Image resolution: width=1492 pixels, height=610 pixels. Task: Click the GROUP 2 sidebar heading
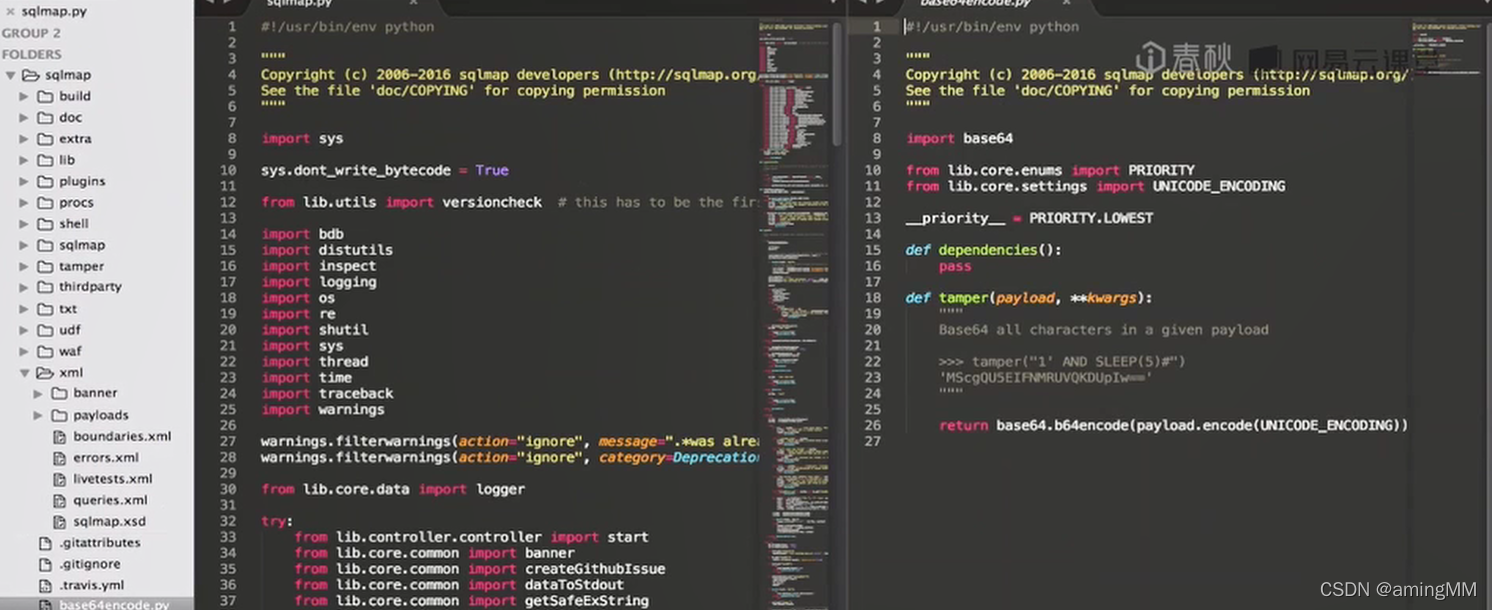(x=31, y=33)
